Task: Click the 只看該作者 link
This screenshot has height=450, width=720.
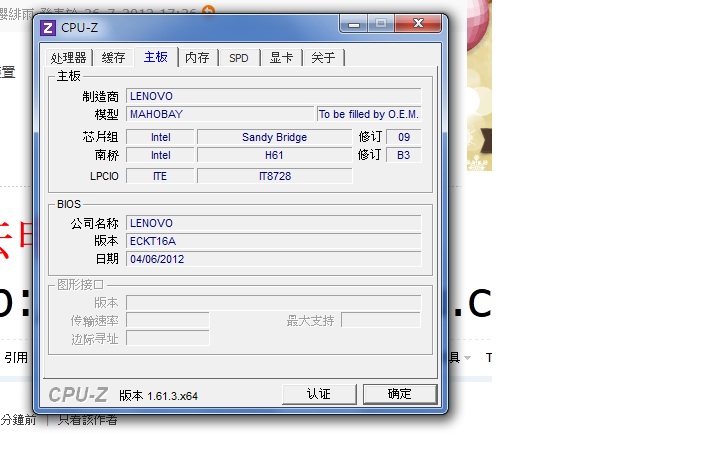Action: coord(87,421)
